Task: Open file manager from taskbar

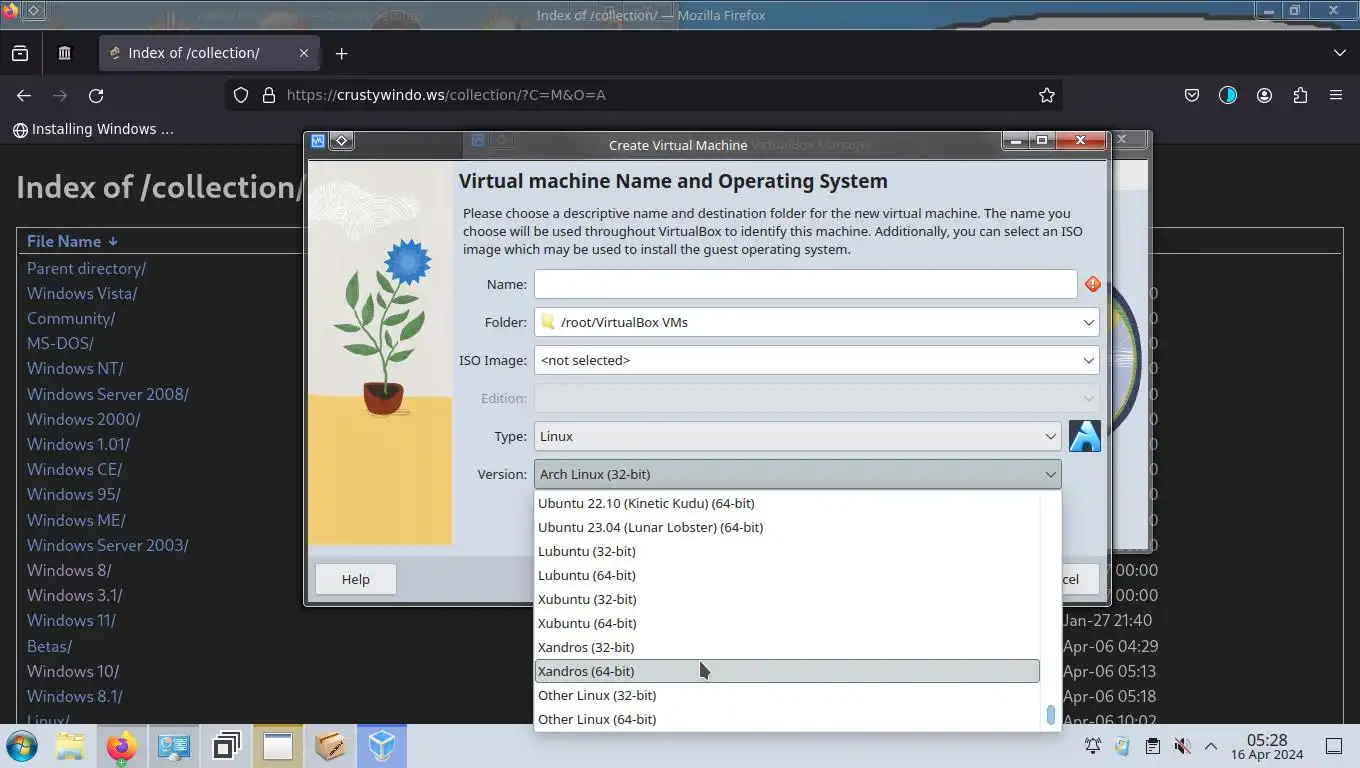Action: pyautogui.click(x=70, y=746)
